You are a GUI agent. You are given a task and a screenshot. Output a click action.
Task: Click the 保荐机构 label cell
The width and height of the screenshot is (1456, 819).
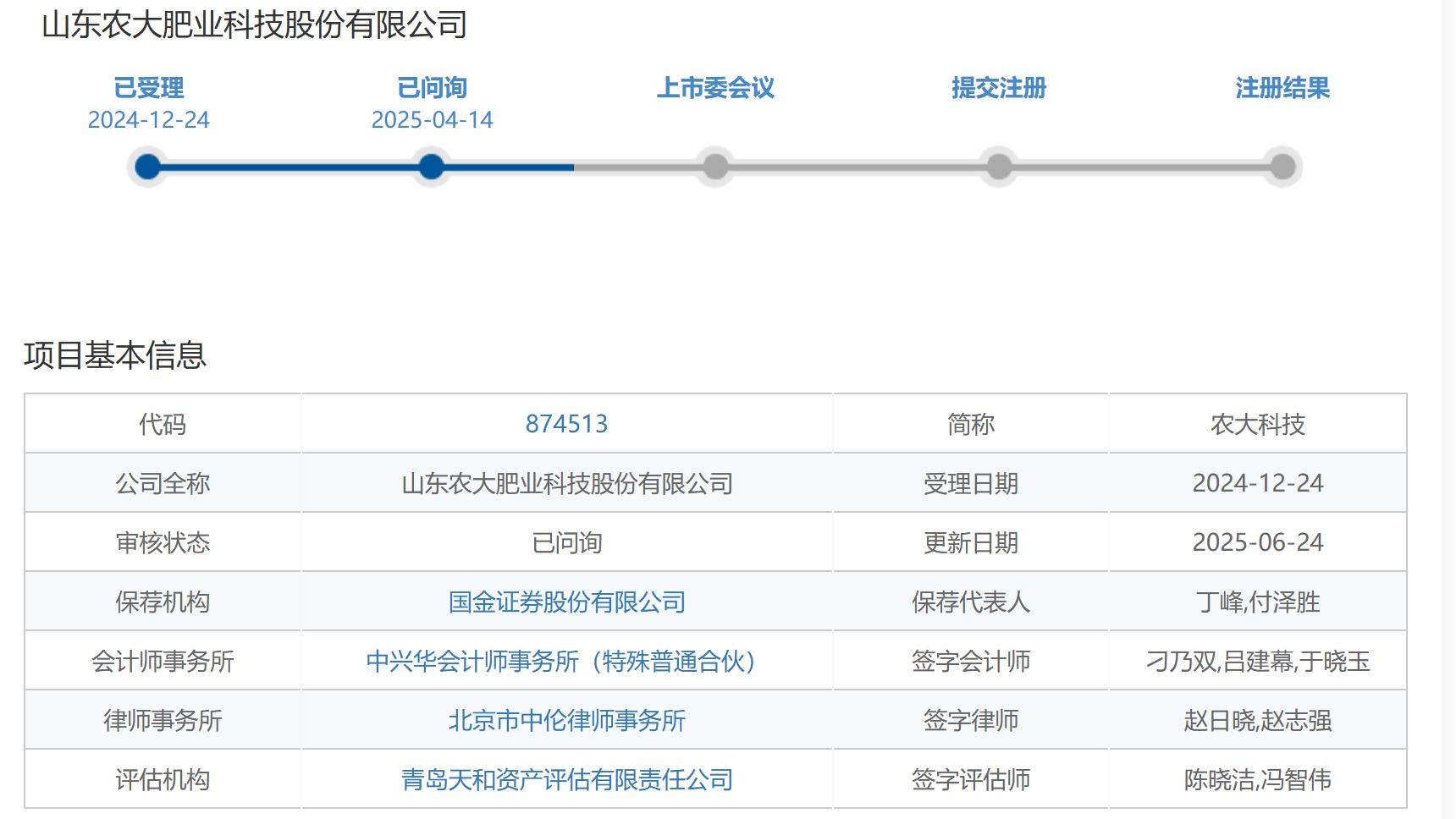(x=163, y=602)
